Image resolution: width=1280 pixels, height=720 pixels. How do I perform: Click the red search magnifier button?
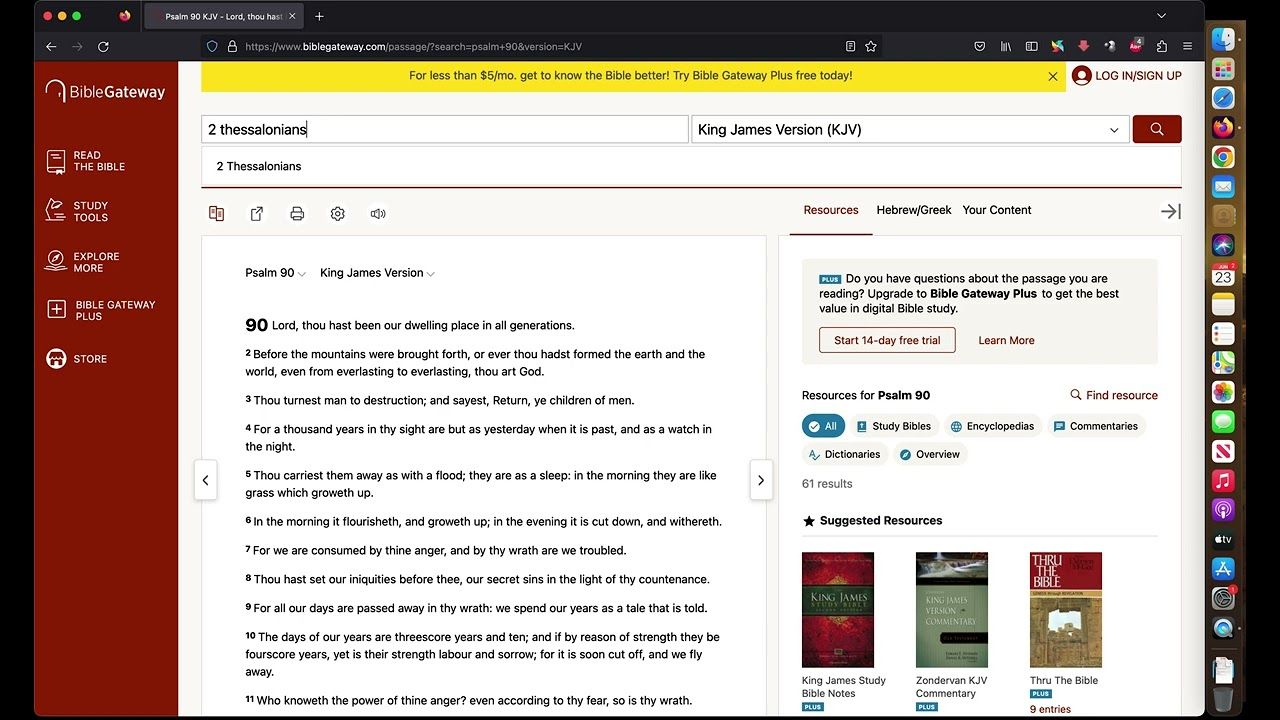tap(1156, 129)
